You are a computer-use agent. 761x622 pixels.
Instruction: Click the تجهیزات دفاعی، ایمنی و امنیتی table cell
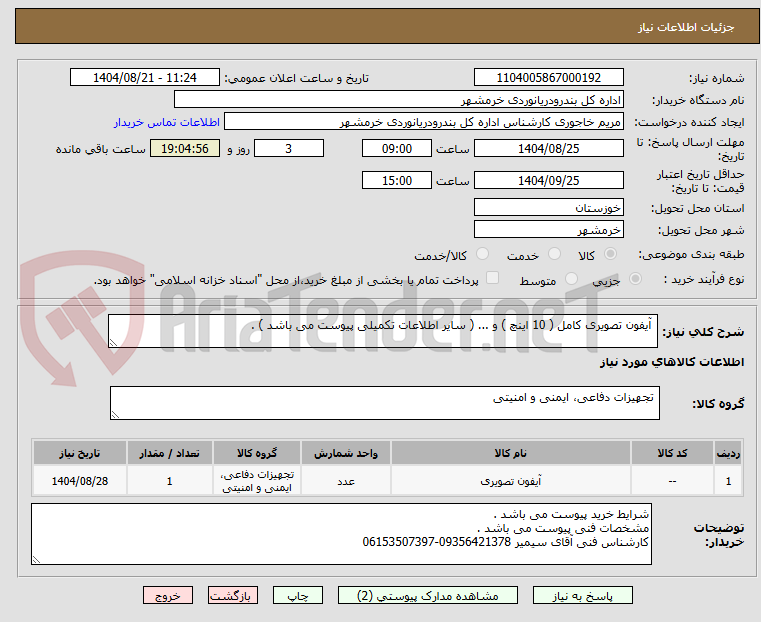257,481
